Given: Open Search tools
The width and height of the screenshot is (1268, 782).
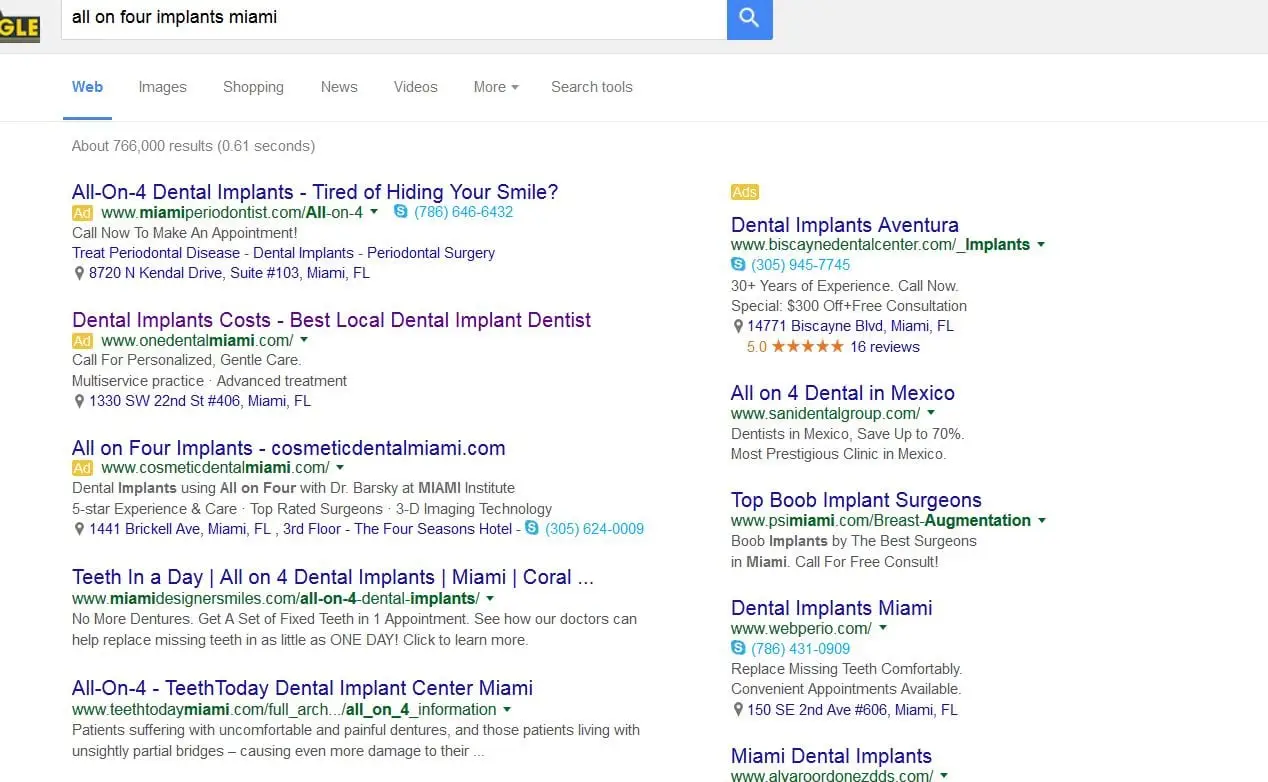Looking at the screenshot, I should pos(592,87).
